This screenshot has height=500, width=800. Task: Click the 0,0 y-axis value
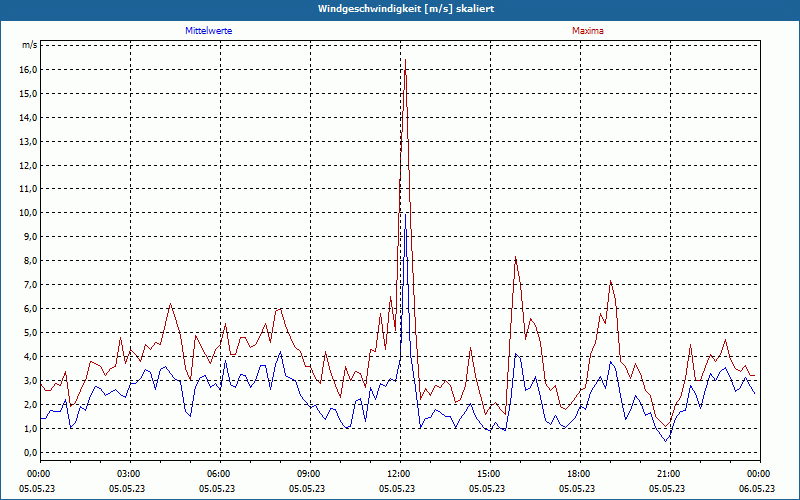click(30, 453)
